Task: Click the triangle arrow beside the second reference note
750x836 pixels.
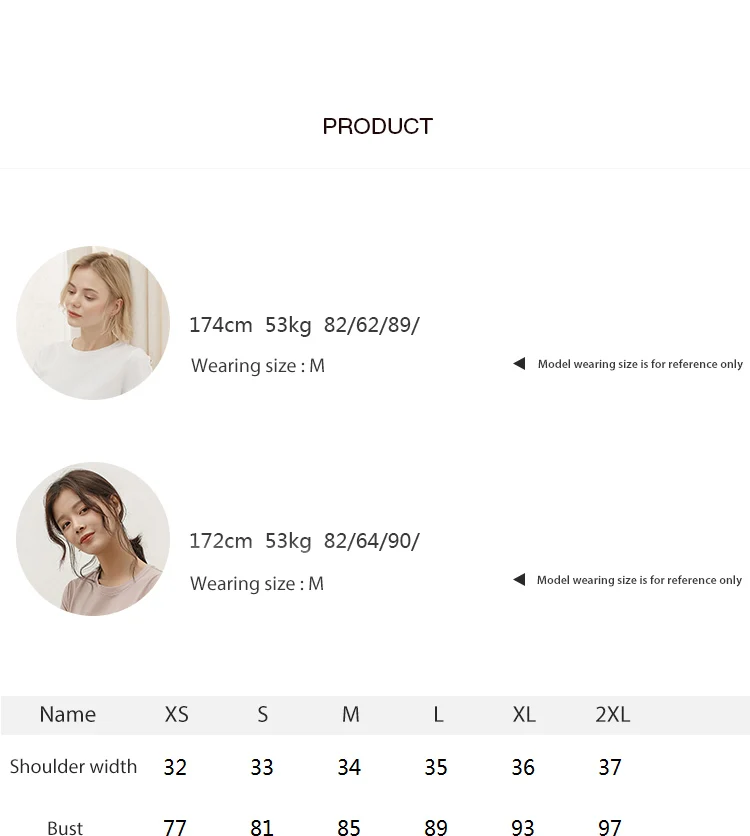Action: (x=519, y=580)
